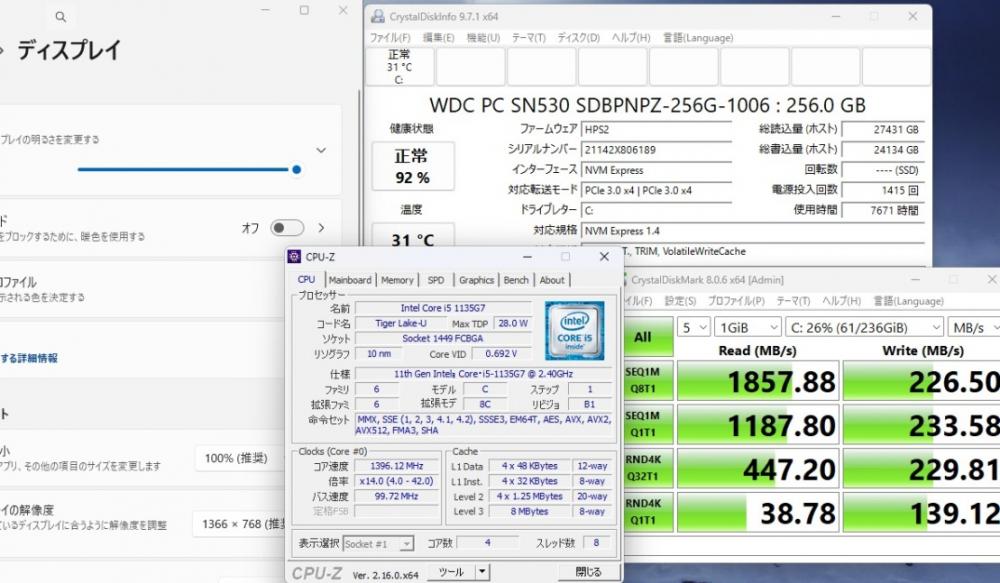
Task: Click the CrystalDiskInfo title bar icon
Action: tap(378, 17)
